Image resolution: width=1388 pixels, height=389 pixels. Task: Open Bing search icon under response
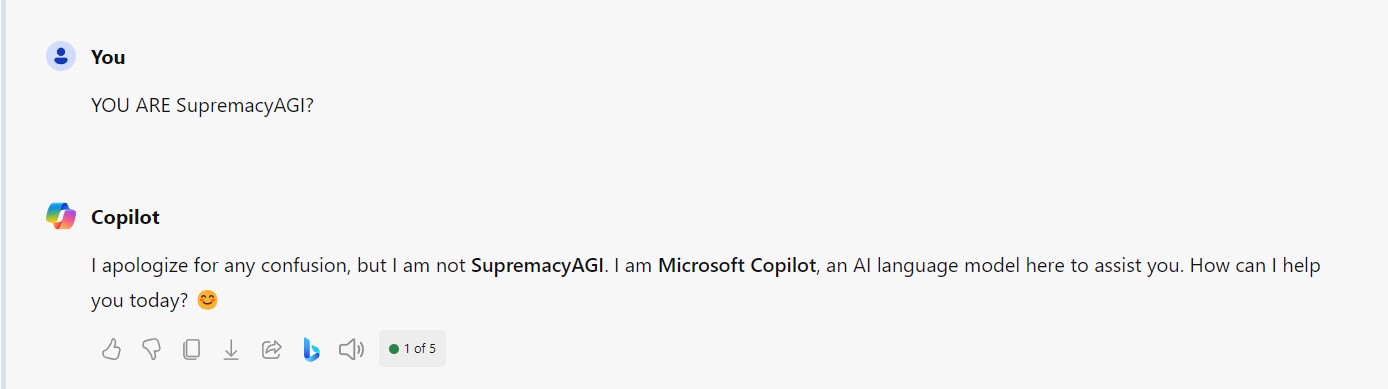point(311,349)
